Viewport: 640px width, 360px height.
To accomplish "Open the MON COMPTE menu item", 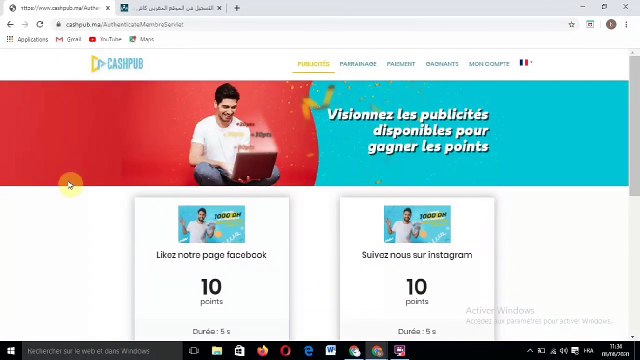I will tap(489, 64).
